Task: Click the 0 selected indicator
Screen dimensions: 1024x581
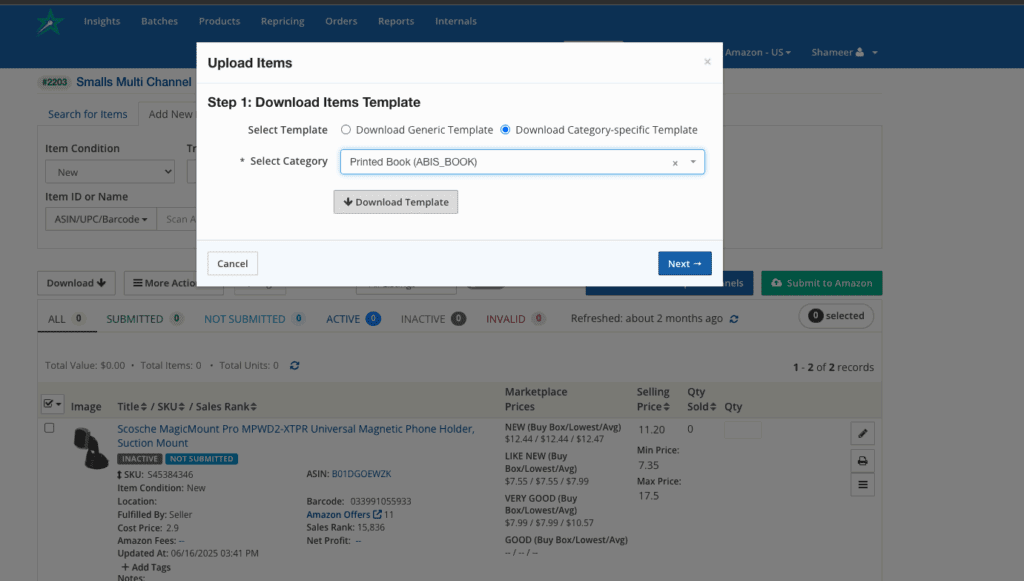Action: click(x=836, y=316)
